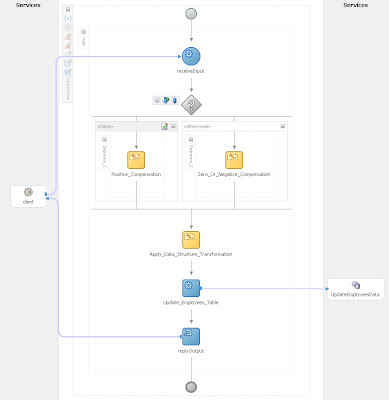Select the switch diamond with question mark
Screen dimensions: 389x400
click(191, 105)
